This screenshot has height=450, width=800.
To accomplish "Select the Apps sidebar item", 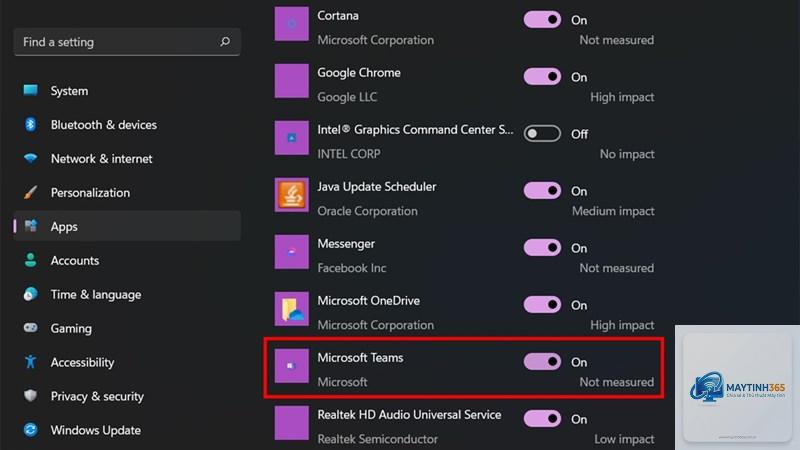I will pos(127,226).
